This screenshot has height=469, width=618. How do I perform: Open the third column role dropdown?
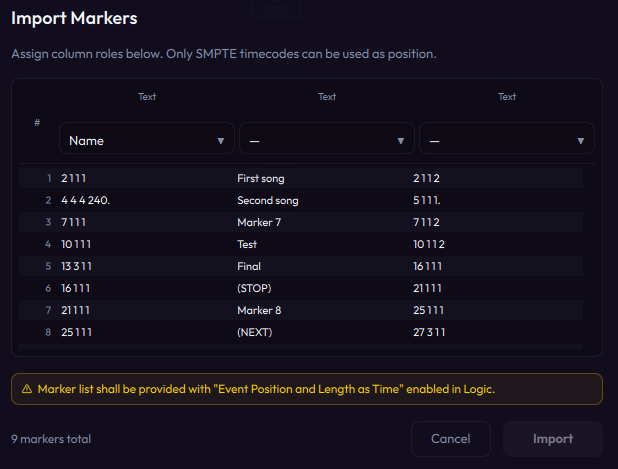tap(507, 138)
